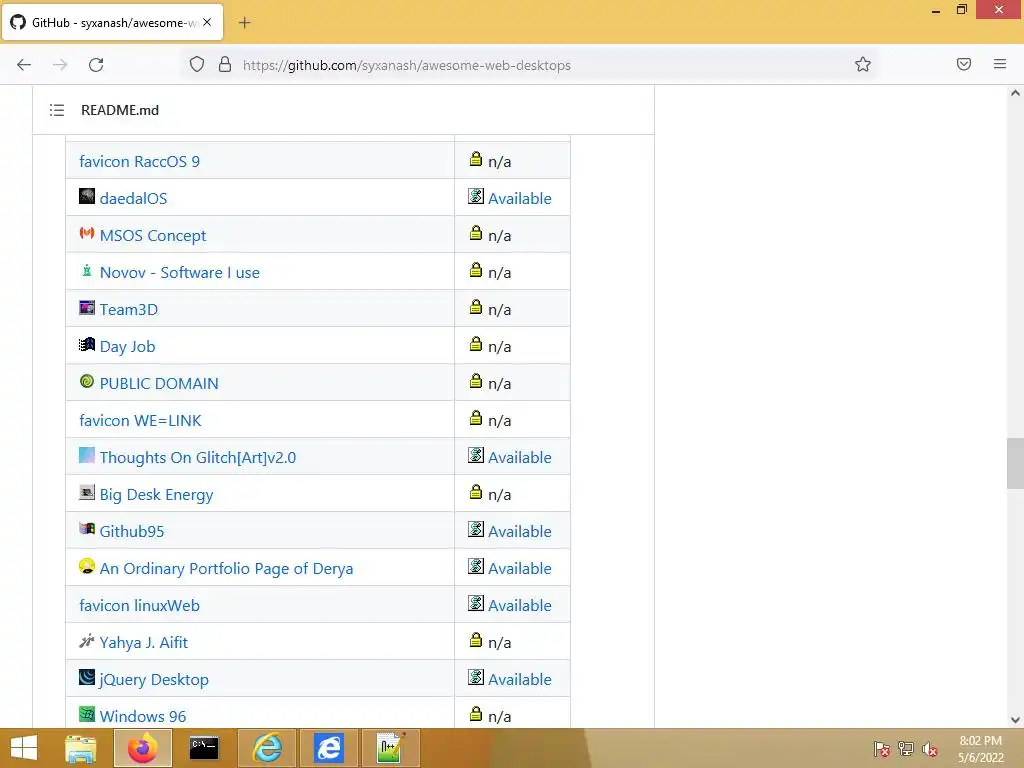This screenshot has width=1024, height=768.
Task: Click the Day Job favicon image
Action: coord(87,344)
